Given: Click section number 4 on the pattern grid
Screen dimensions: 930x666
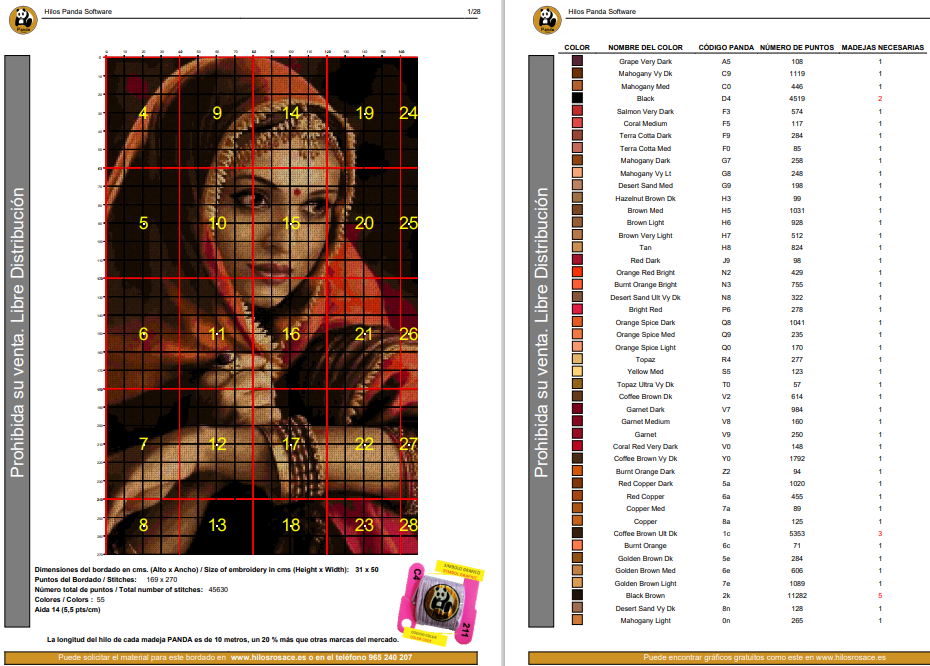Looking at the screenshot, I should point(143,113).
